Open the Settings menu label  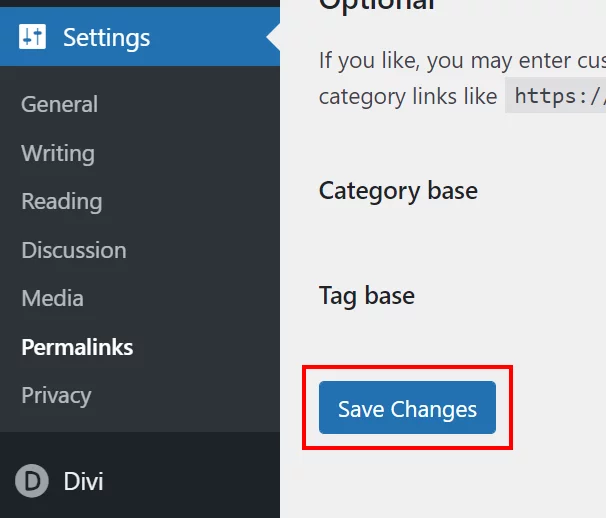click(x=106, y=38)
